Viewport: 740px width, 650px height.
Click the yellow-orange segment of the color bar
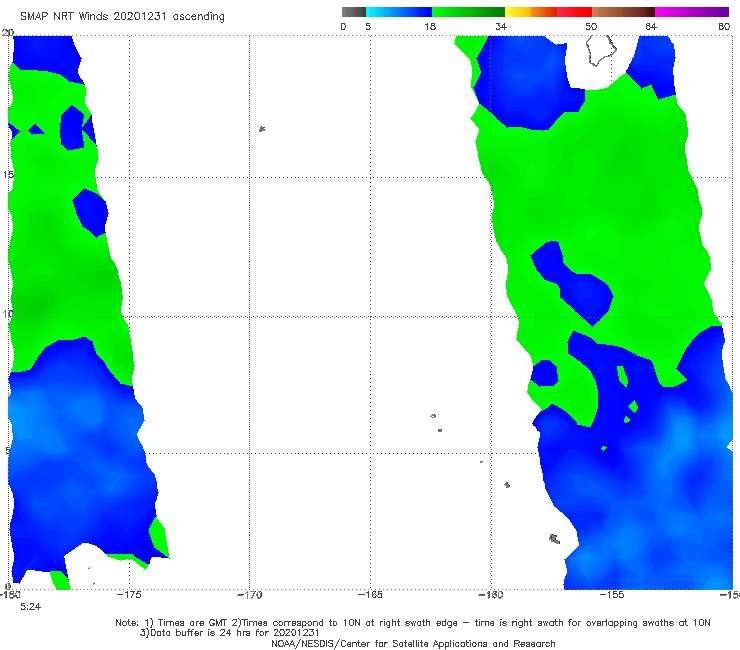coord(530,12)
